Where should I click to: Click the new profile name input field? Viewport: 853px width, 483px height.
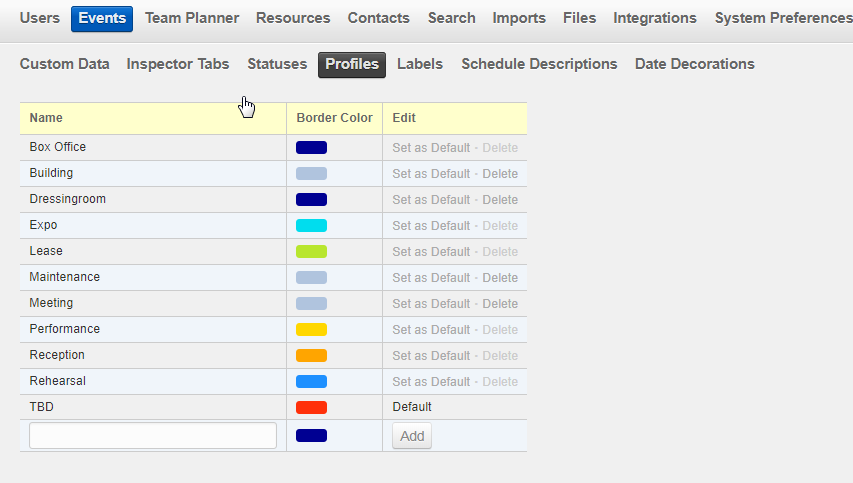point(153,436)
